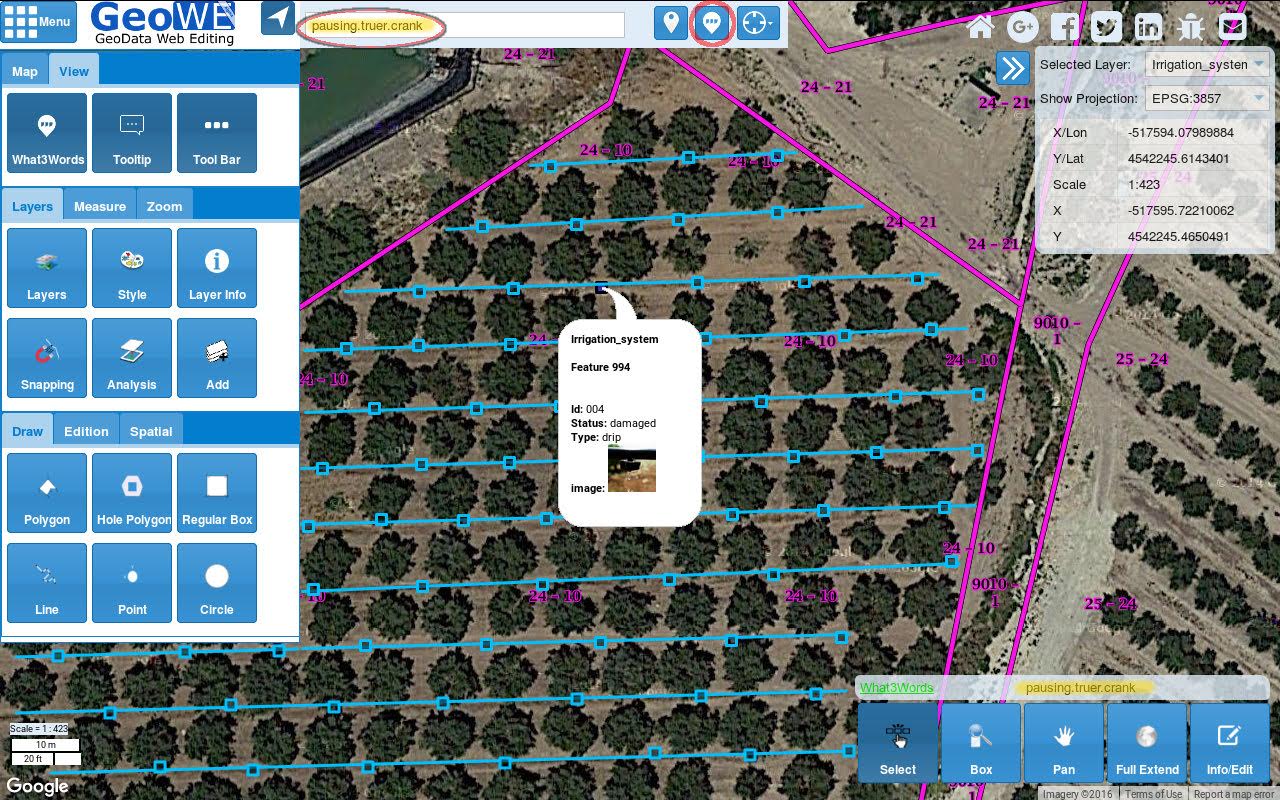Switch to the Map tab
1280x800 pixels.
pyautogui.click(x=25, y=71)
